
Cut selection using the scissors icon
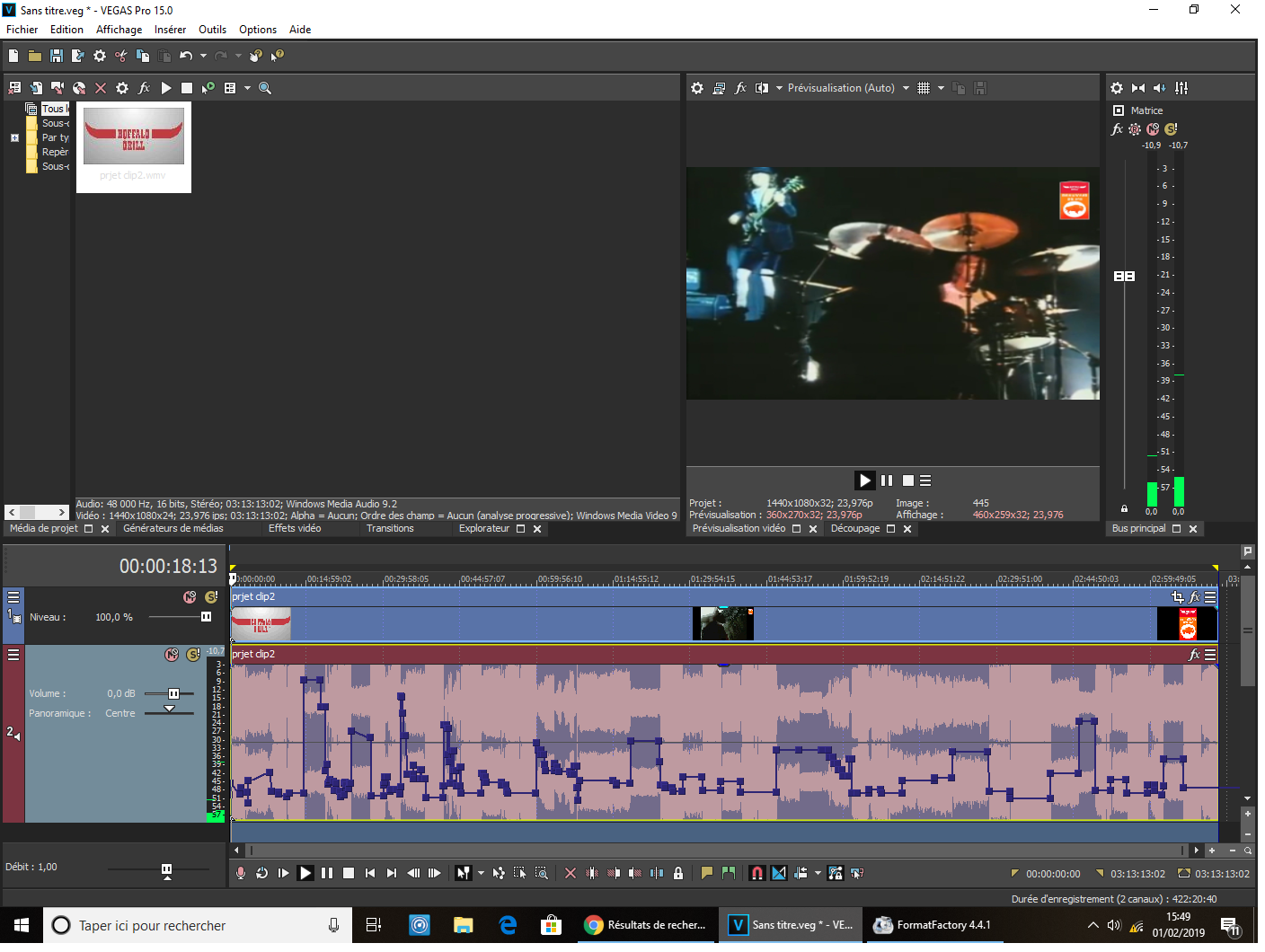tap(121, 56)
